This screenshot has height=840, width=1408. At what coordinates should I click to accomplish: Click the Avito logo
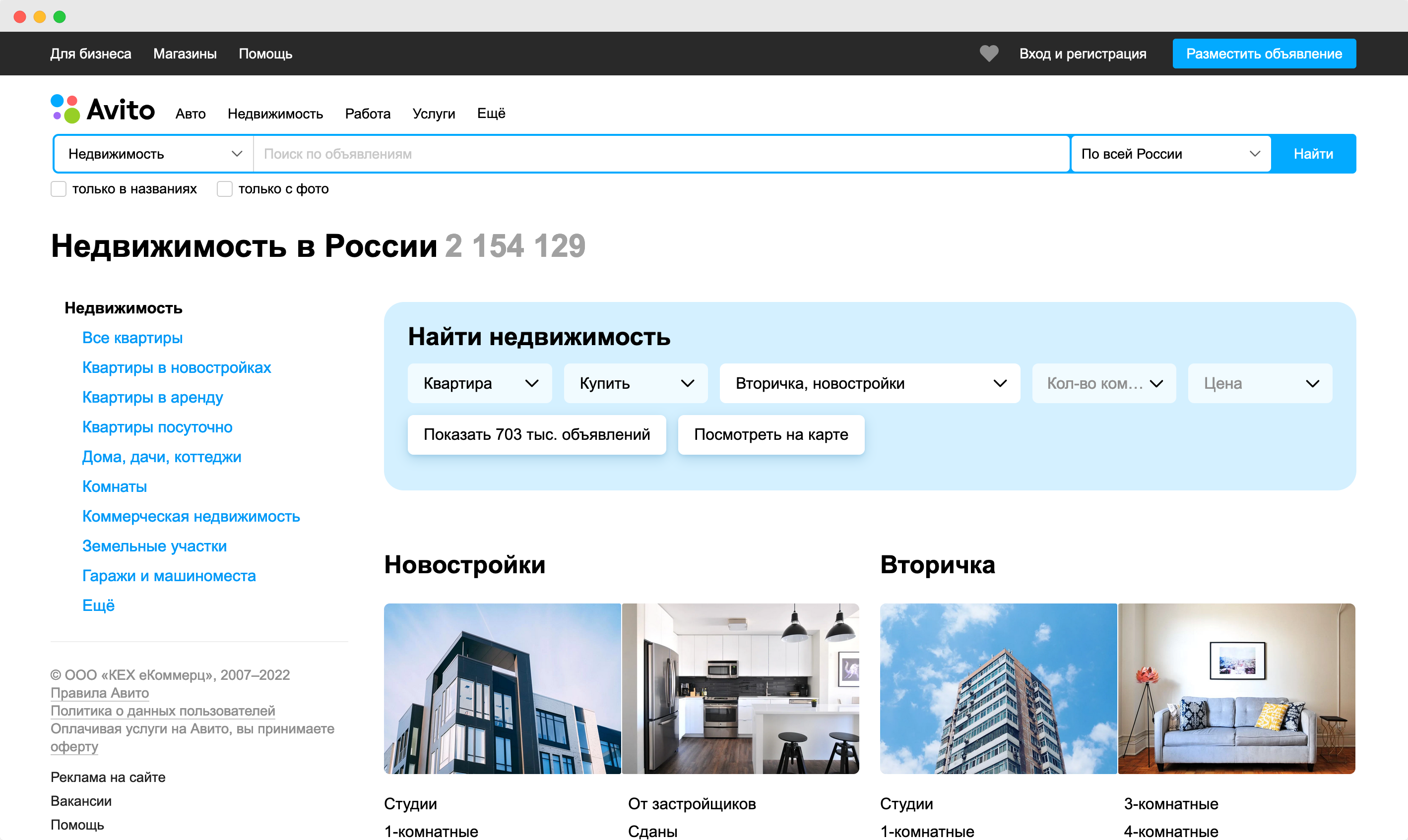[x=103, y=110]
